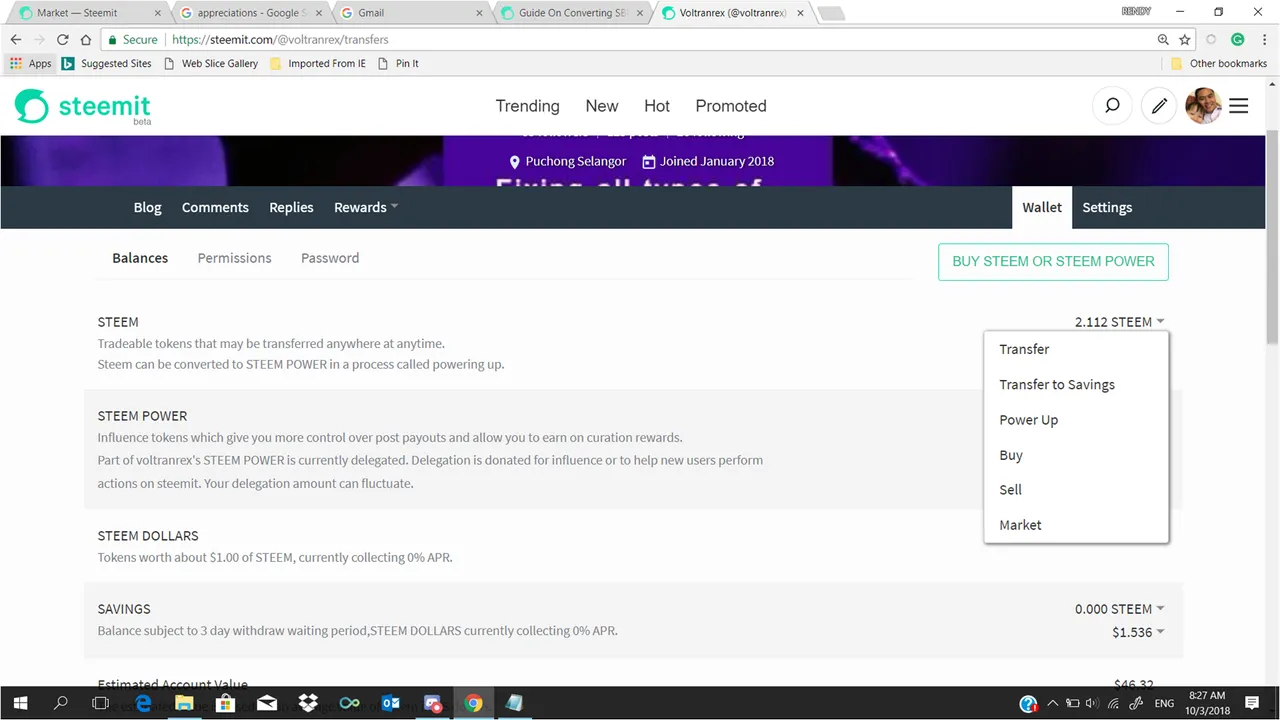Click the browser back arrow
The width and height of the screenshot is (1280, 720).
16,40
